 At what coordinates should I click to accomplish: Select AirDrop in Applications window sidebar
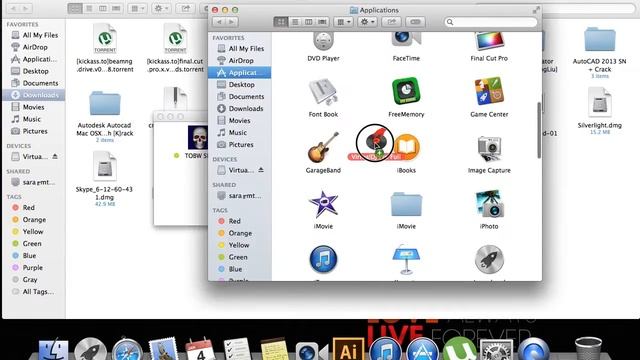coord(240,60)
